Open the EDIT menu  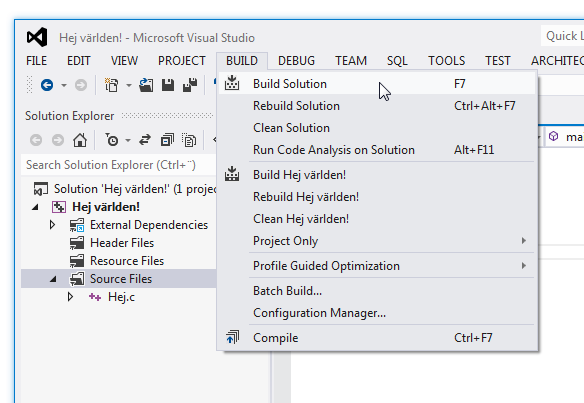coord(79,61)
